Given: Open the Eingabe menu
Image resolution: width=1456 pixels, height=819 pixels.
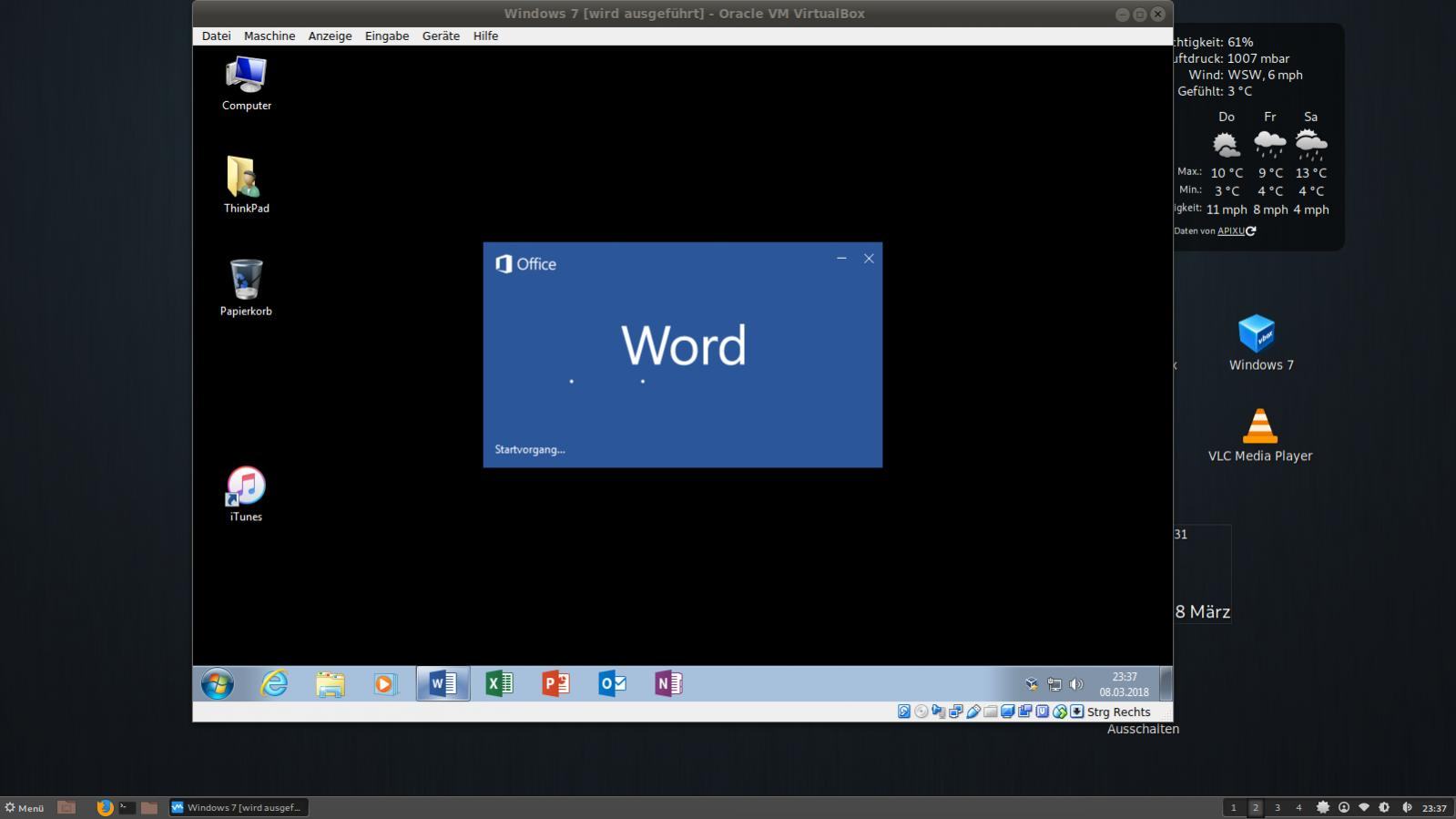Looking at the screenshot, I should [x=387, y=36].
